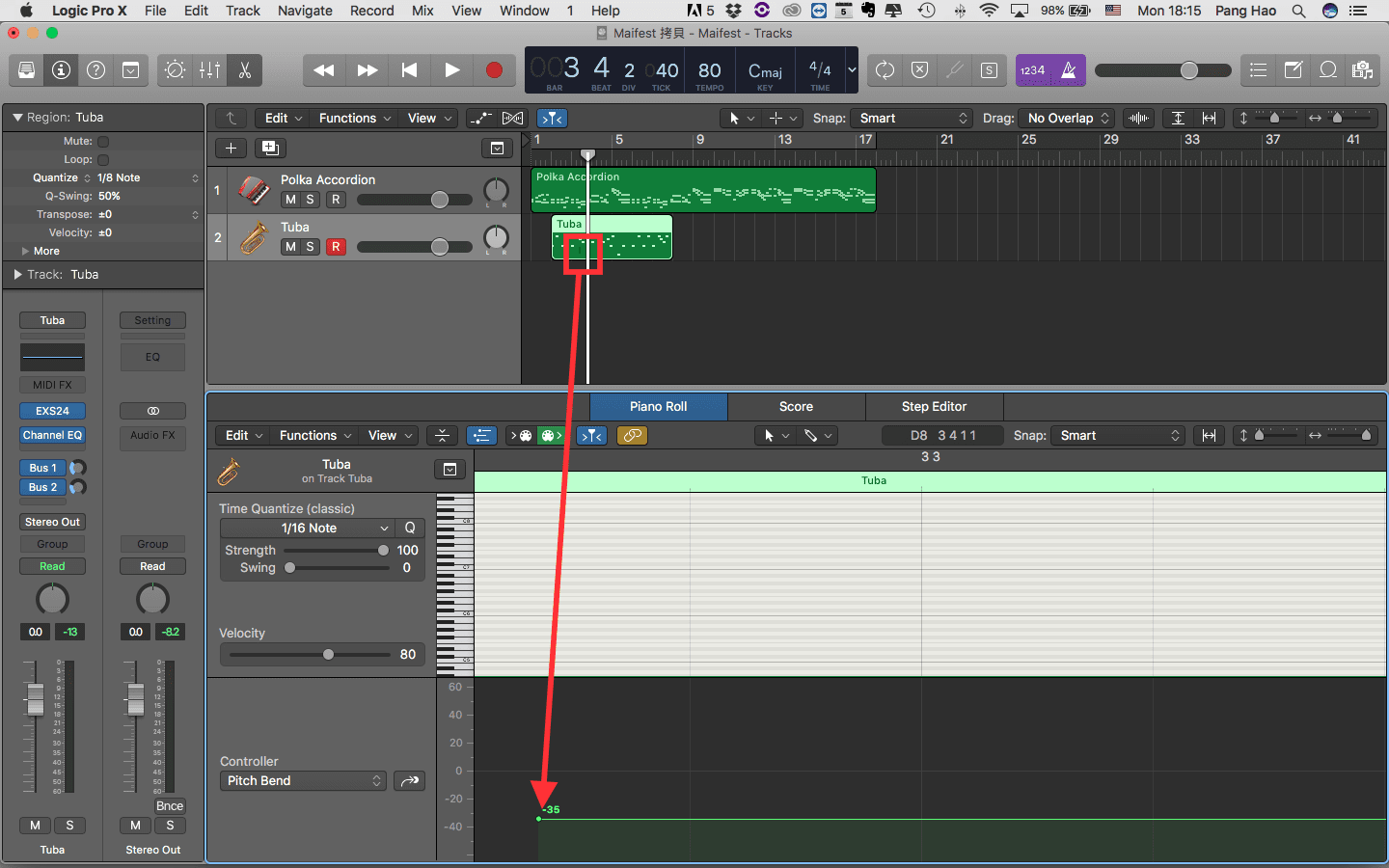Viewport: 1389px width, 868px height.
Task: Click the Q quantize button
Action: pyautogui.click(x=410, y=528)
